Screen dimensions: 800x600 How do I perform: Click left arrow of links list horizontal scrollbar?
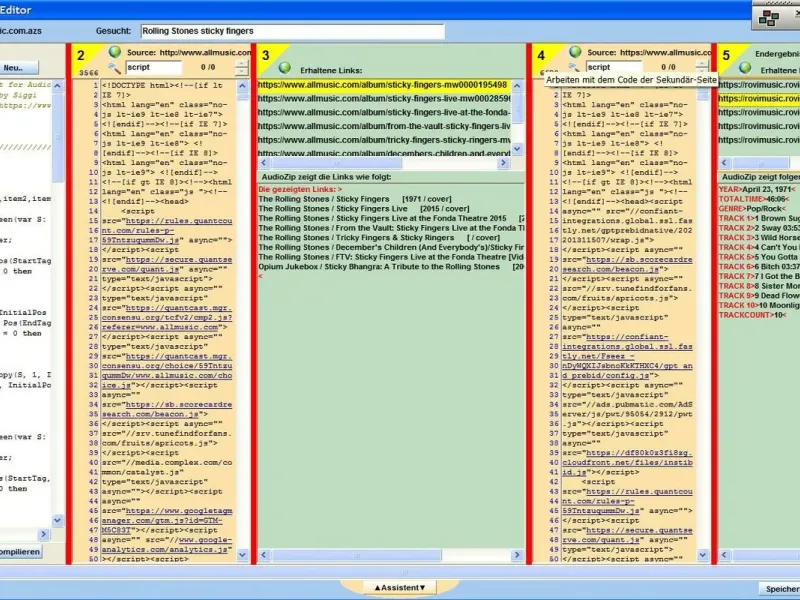[264, 163]
